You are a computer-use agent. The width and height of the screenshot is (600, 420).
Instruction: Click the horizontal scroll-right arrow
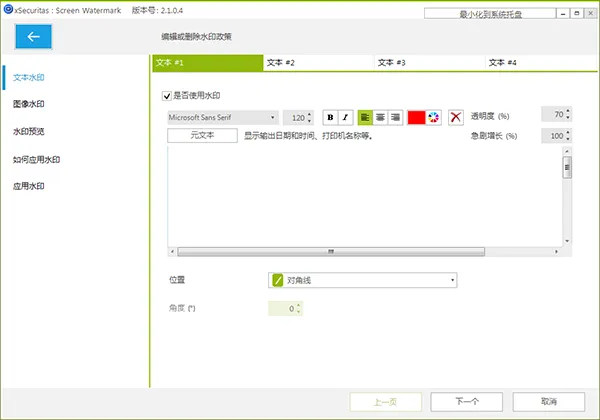pyautogui.click(x=556, y=252)
